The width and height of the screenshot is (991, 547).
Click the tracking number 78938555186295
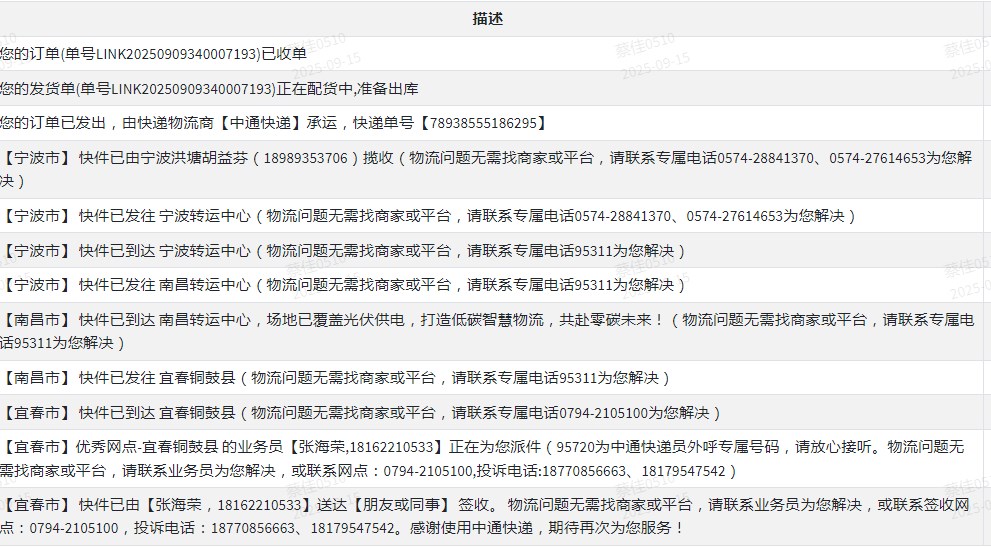click(x=484, y=123)
